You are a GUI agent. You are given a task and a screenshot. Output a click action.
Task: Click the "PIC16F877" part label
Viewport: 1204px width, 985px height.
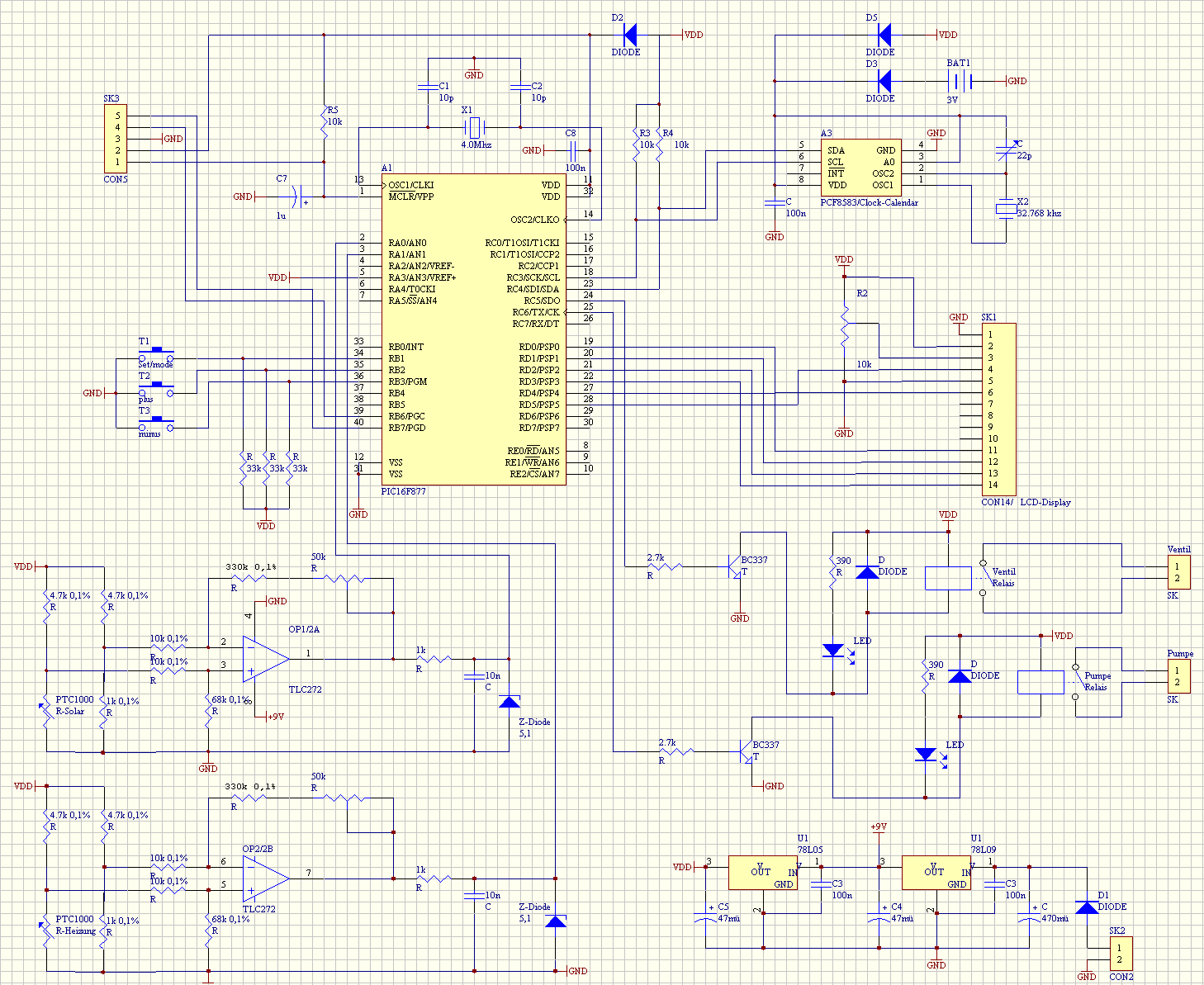(404, 491)
